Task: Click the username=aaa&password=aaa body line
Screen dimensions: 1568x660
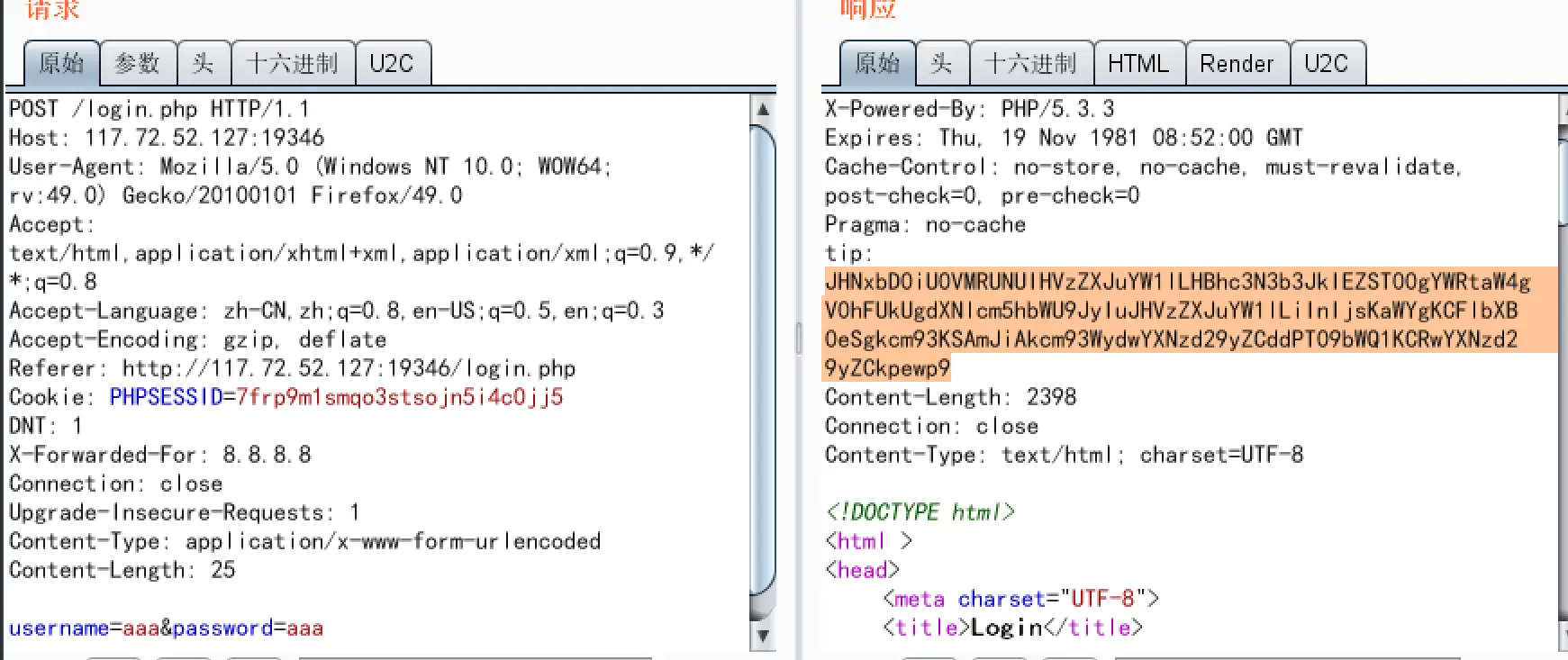Action: [x=166, y=628]
